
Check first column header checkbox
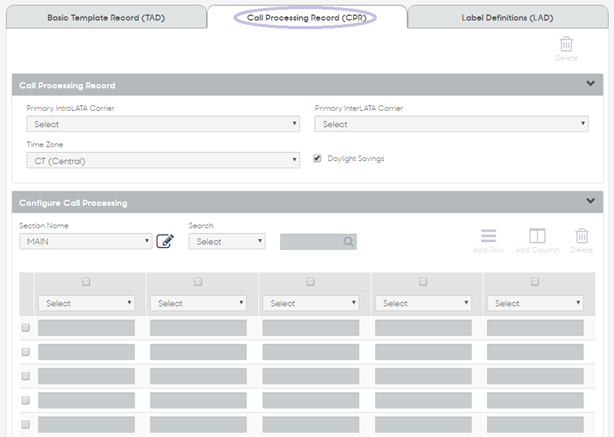(86, 282)
